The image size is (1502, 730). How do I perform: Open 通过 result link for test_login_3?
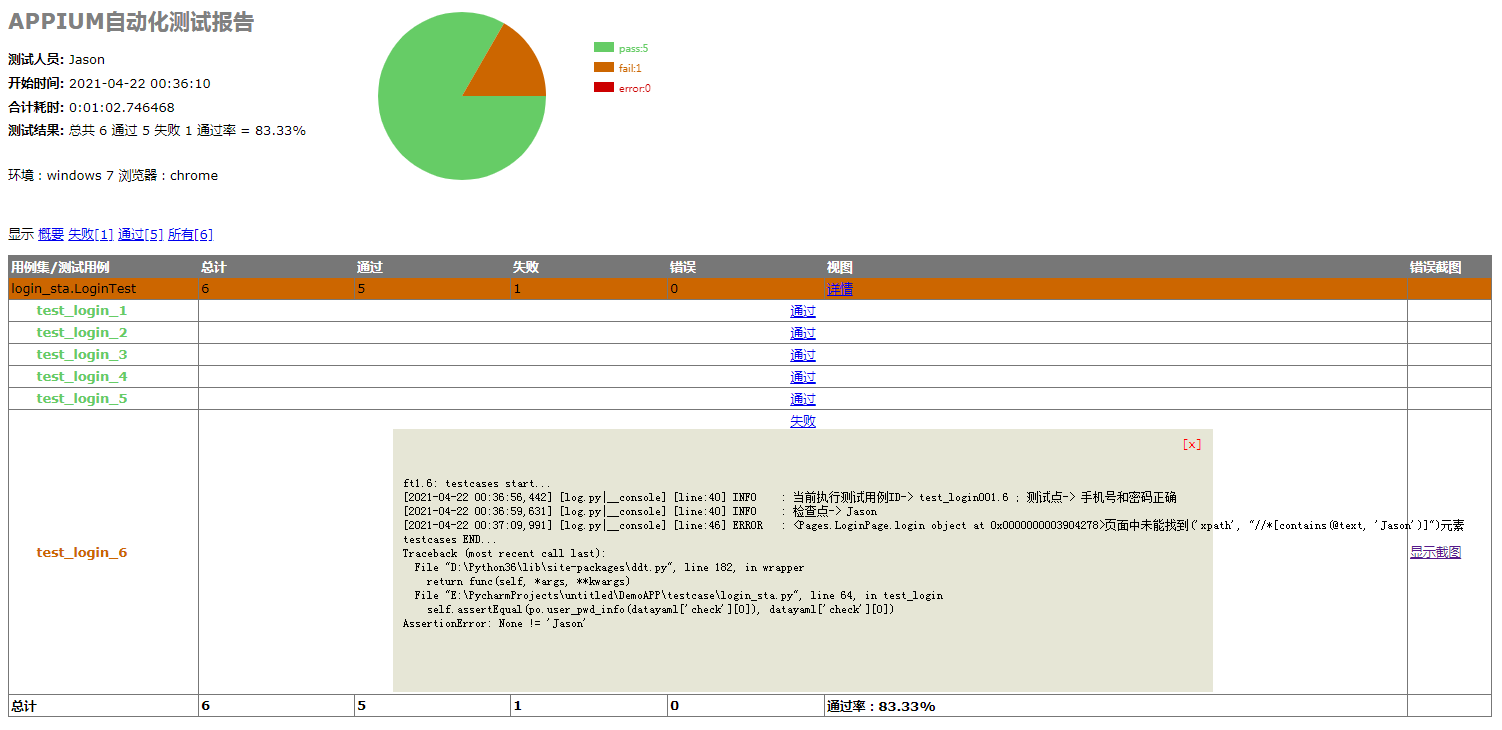click(x=803, y=355)
